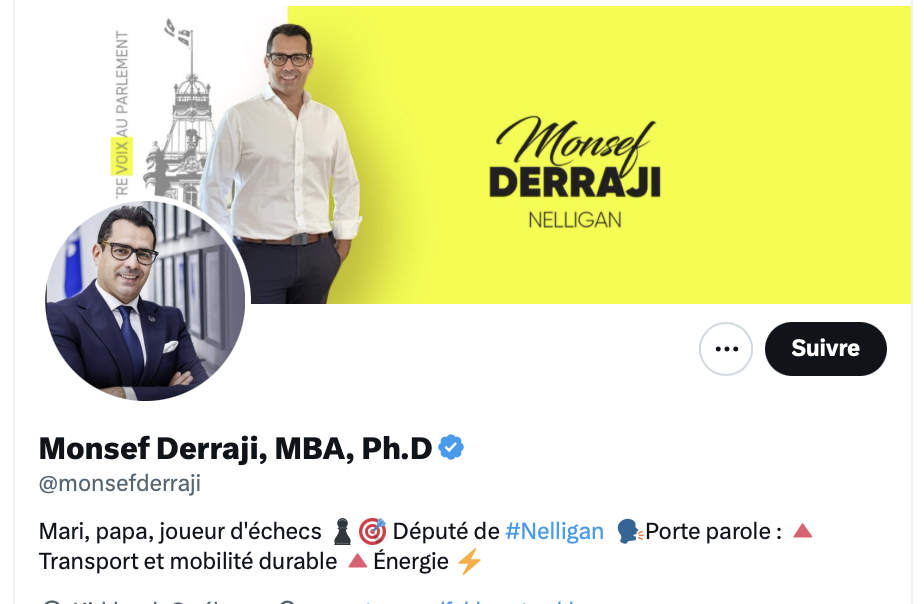Click the highlighted VOIX vertical text
The width and height of the screenshot is (924, 604).
pos(121,156)
